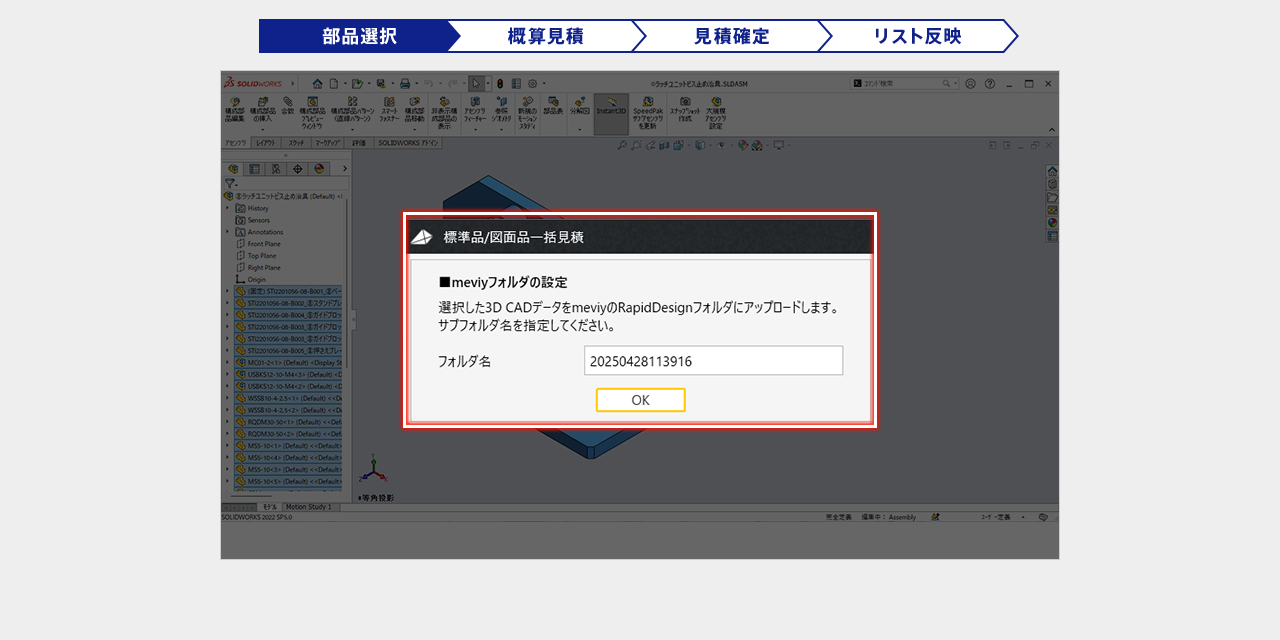Screen dimensions: 1280x640
Task: Go to the 見積確定 step
Action: pos(731,36)
